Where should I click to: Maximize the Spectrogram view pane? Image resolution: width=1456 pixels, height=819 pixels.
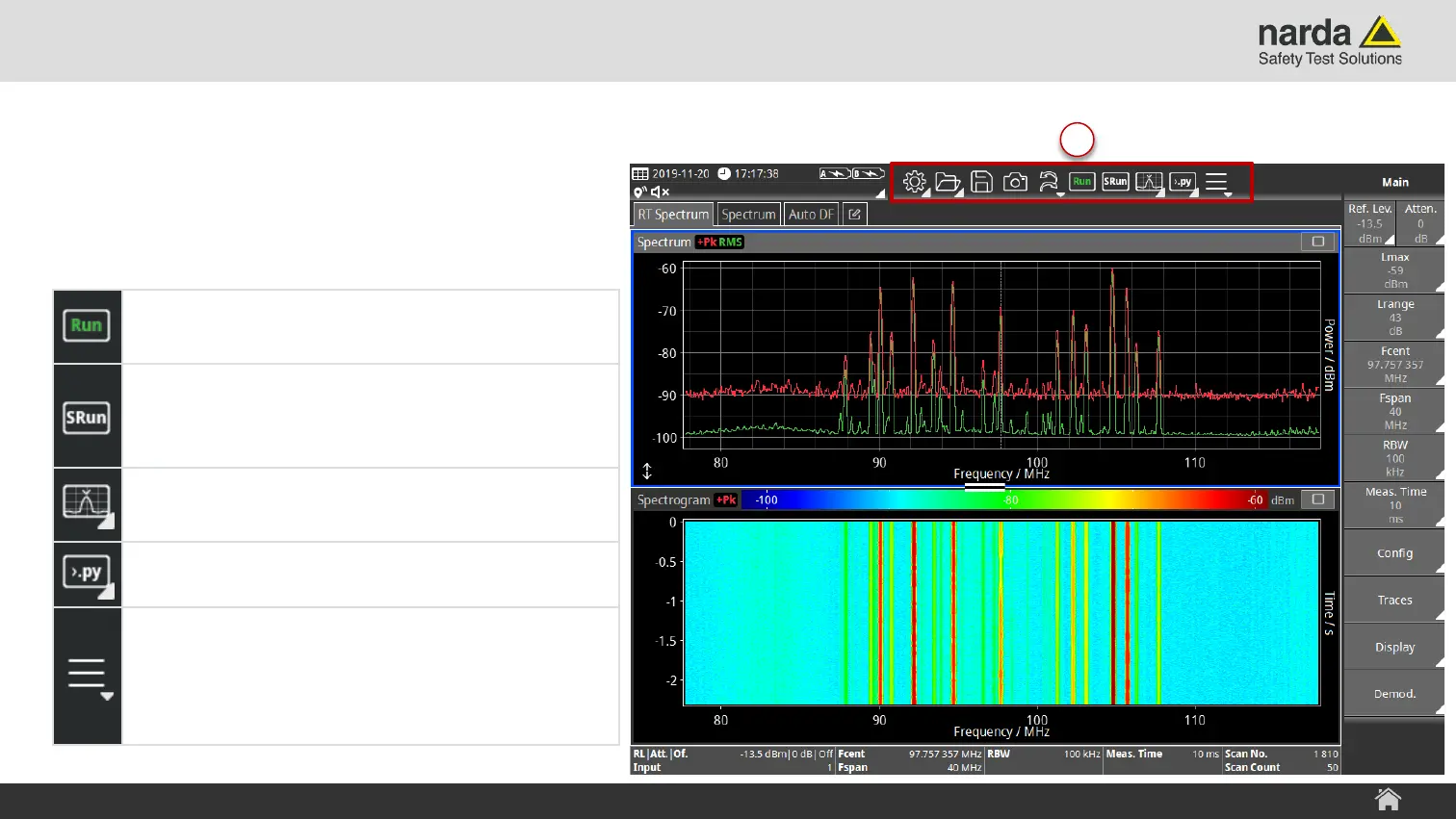coord(1318,499)
